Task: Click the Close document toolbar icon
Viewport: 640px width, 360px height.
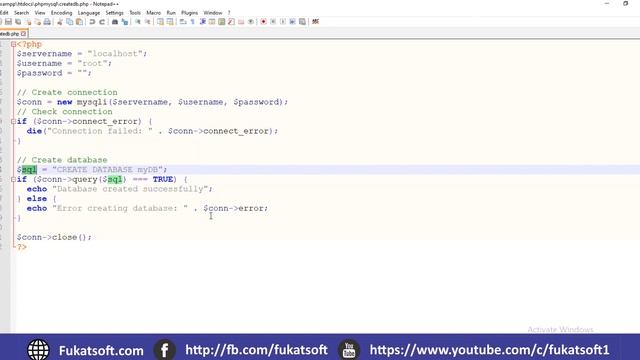Action: pos(28,22)
